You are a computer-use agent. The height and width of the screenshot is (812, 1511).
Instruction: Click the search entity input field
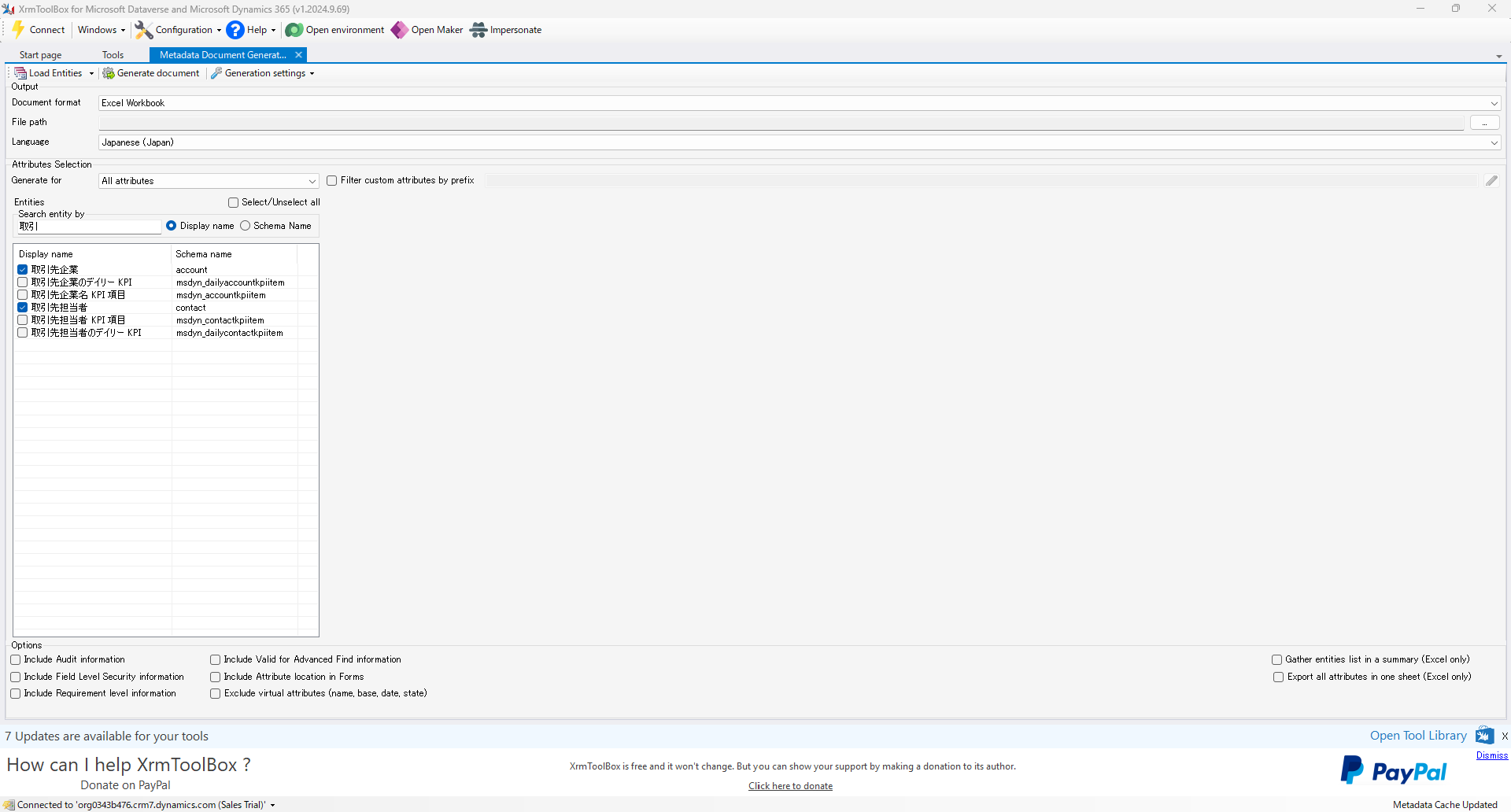tap(88, 227)
